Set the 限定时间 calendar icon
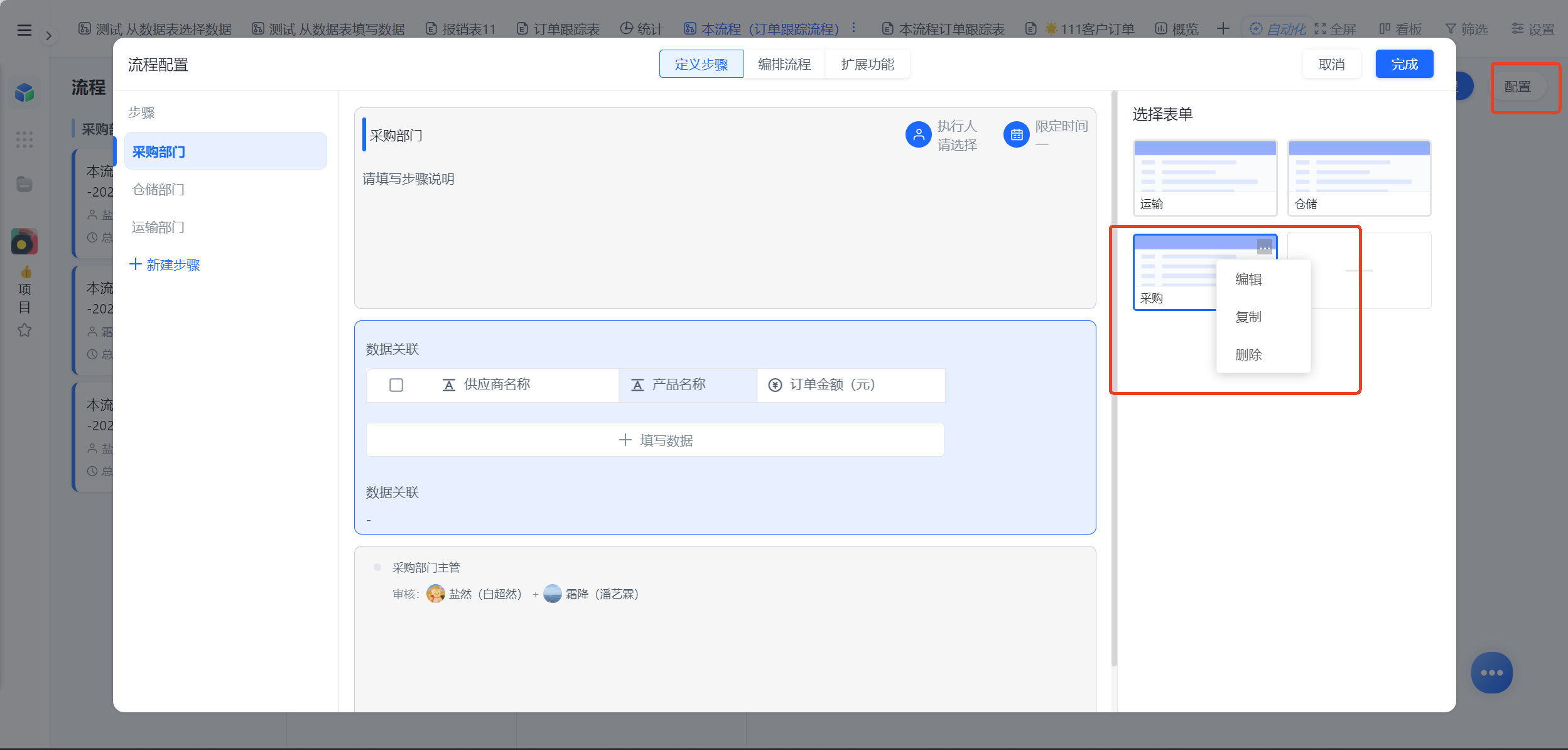The width and height of the screenshot is (1568, 750). [x=1017, y=134]
